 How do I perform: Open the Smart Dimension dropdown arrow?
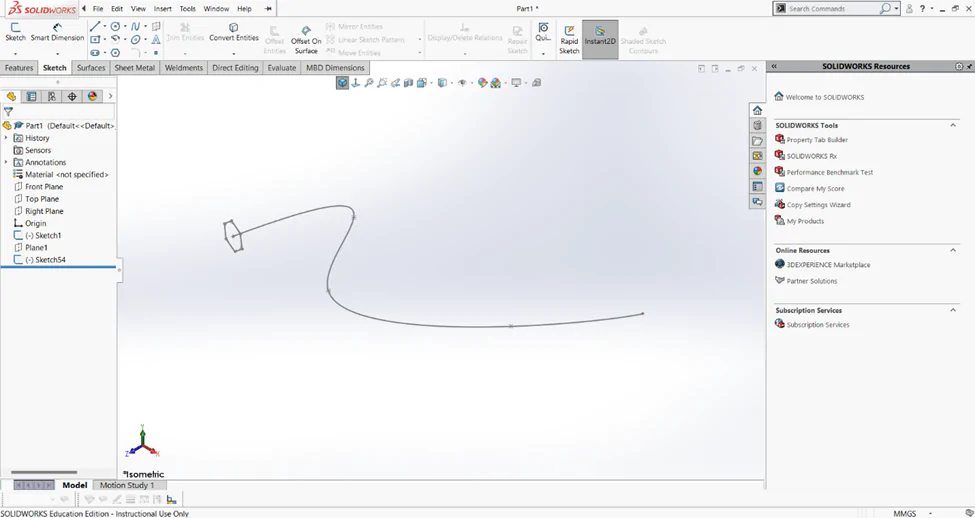(x=57, y=53)
